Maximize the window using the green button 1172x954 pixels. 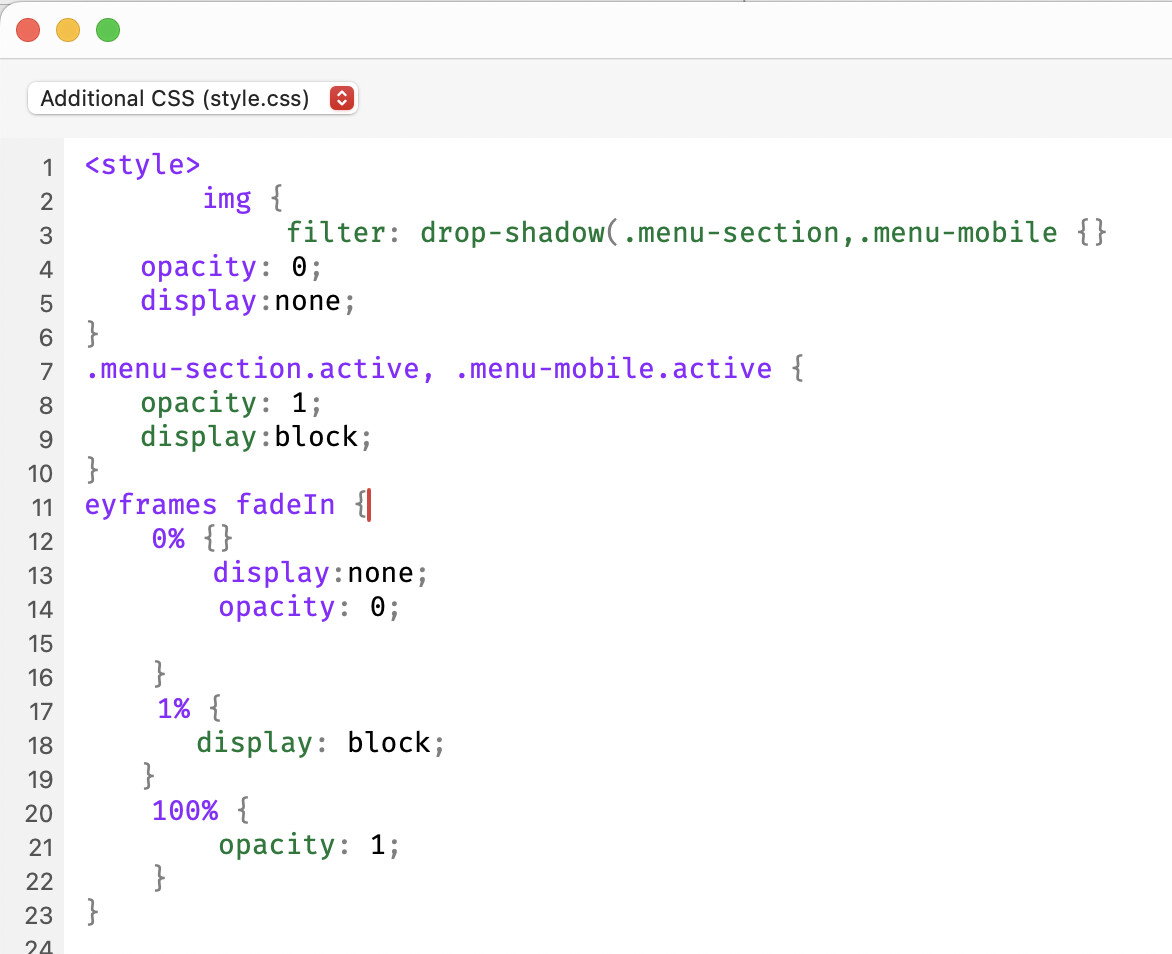[x=108, y=30]
